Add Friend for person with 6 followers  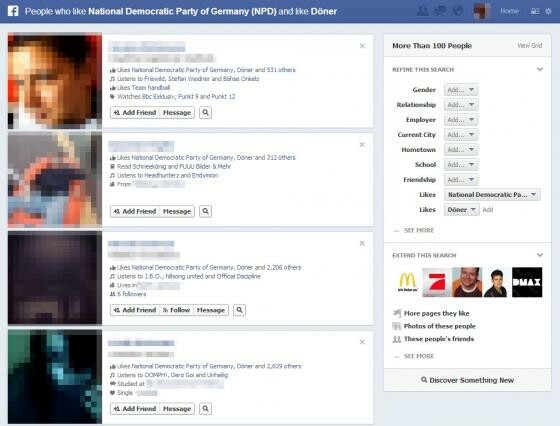pos(135,310)
